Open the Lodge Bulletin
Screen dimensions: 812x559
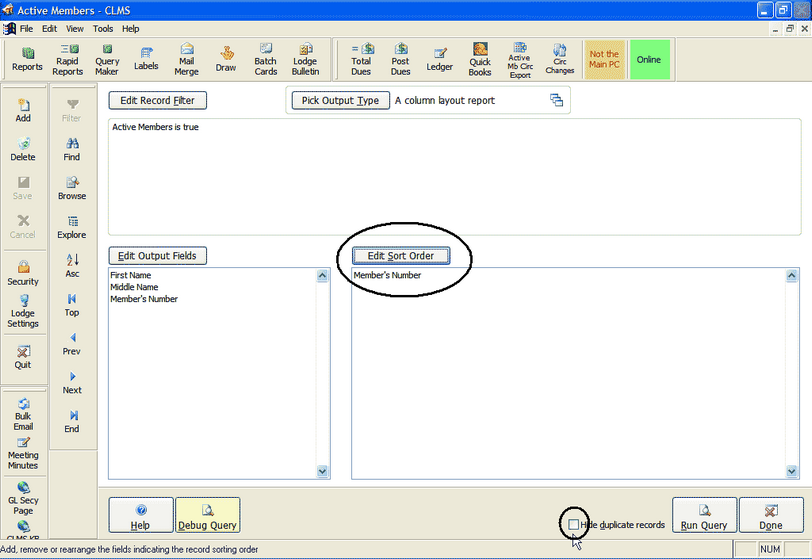pyautogui.click(x=305, y=59)
